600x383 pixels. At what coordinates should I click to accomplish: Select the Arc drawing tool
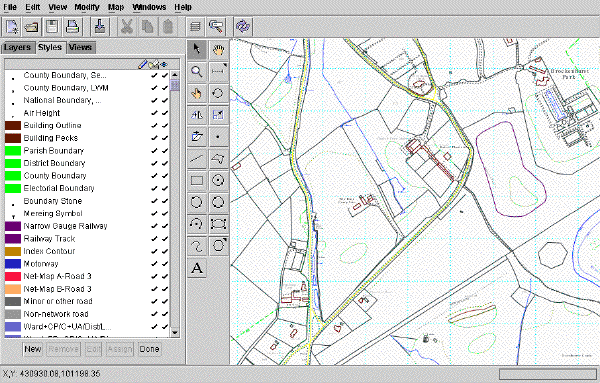coord(197,224)
